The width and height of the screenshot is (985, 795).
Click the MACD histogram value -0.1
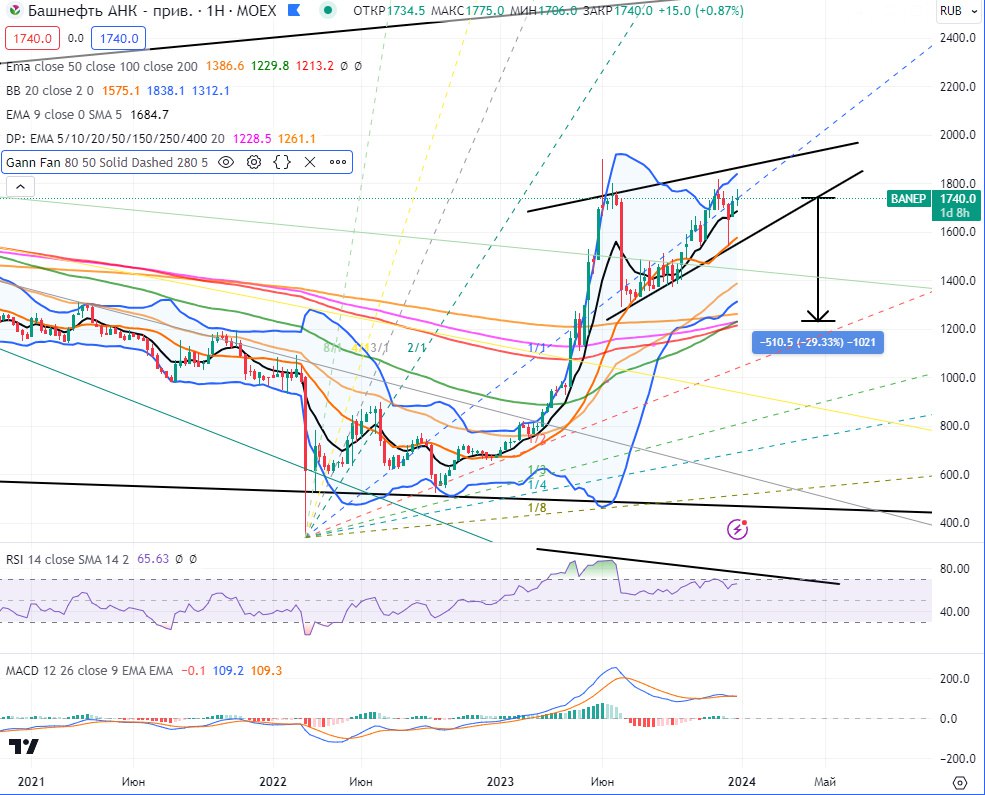coord(193,671)
